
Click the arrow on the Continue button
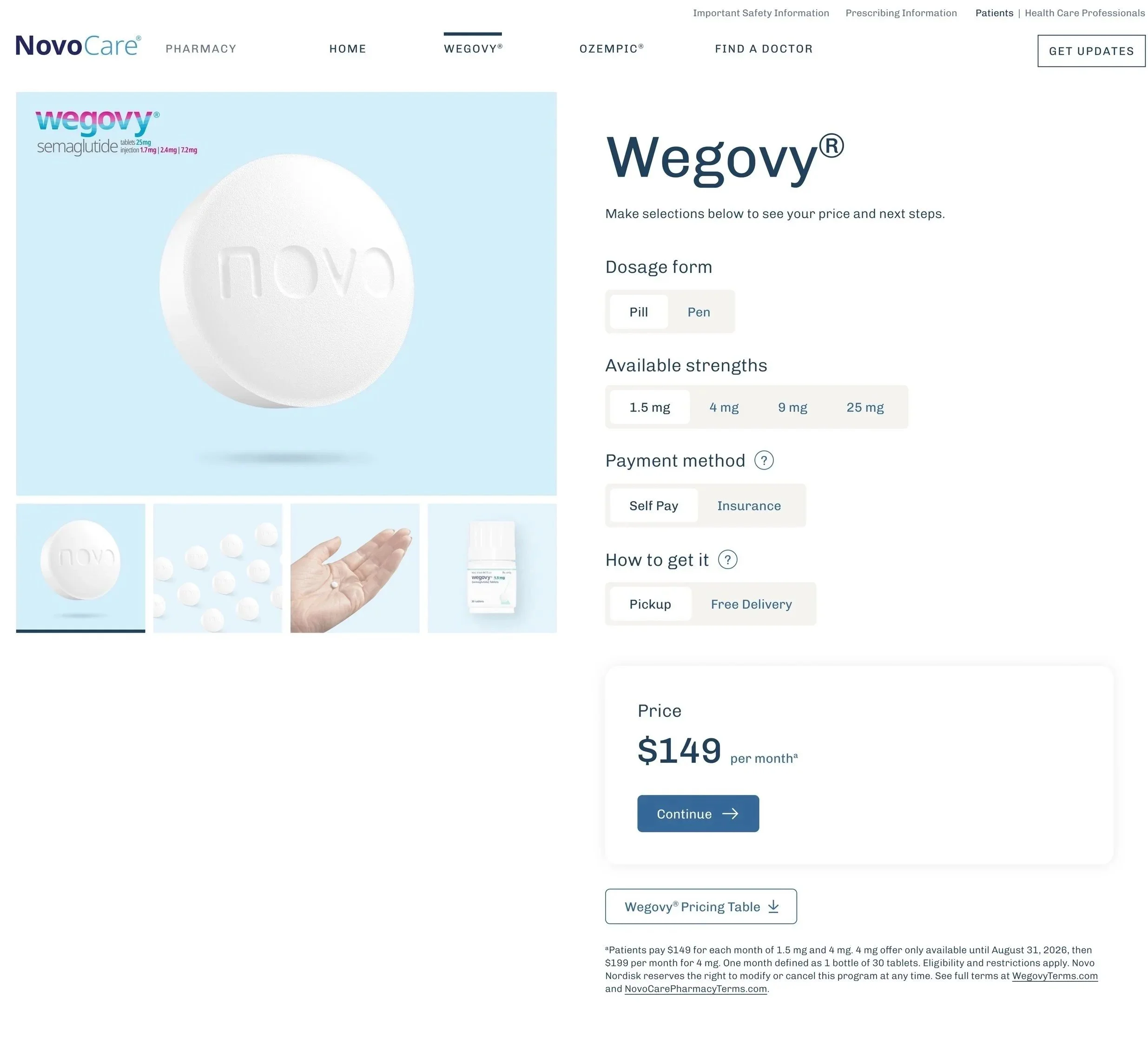coord(730,814)
